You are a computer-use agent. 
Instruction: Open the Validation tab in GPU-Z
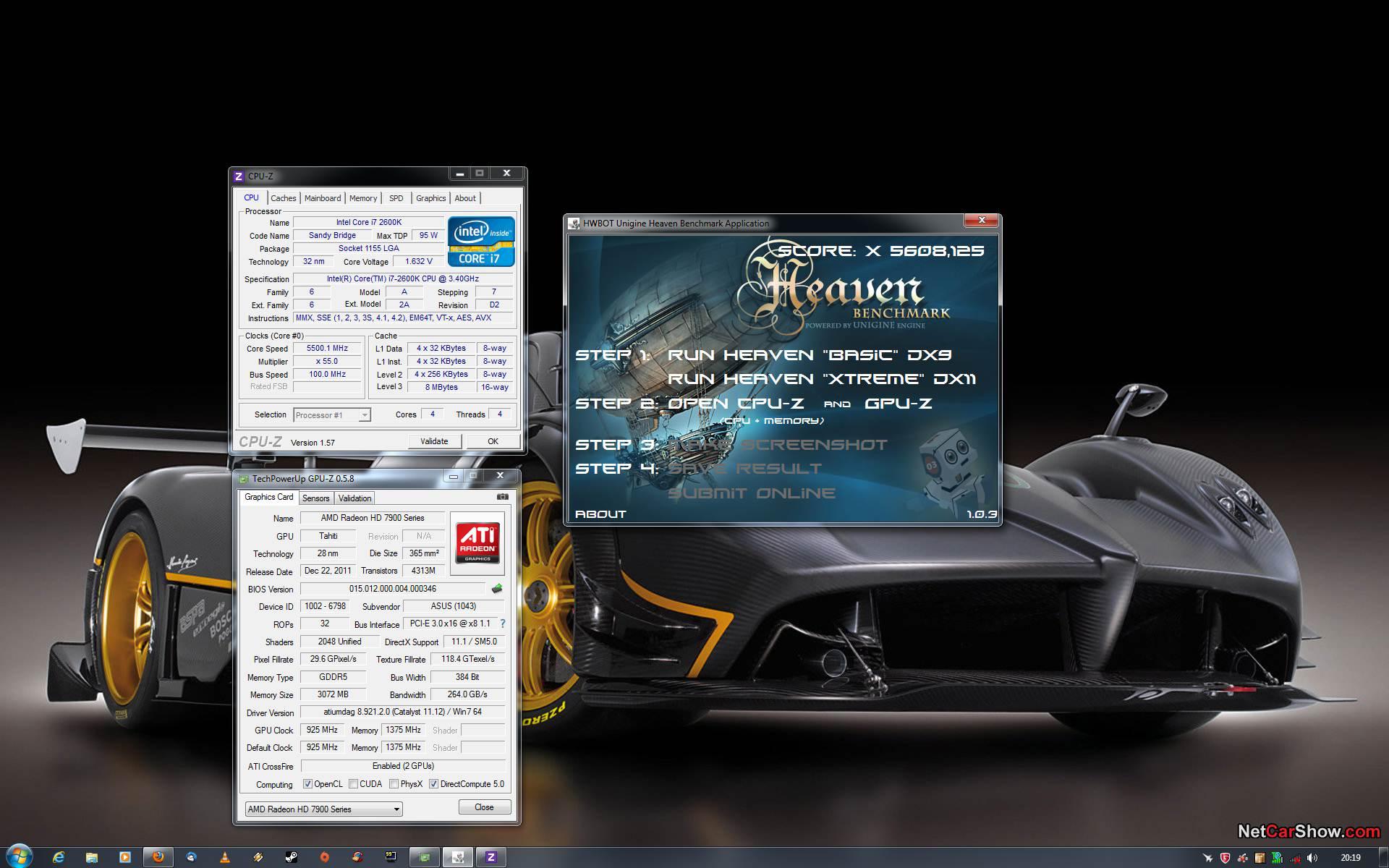coord(354,498)
